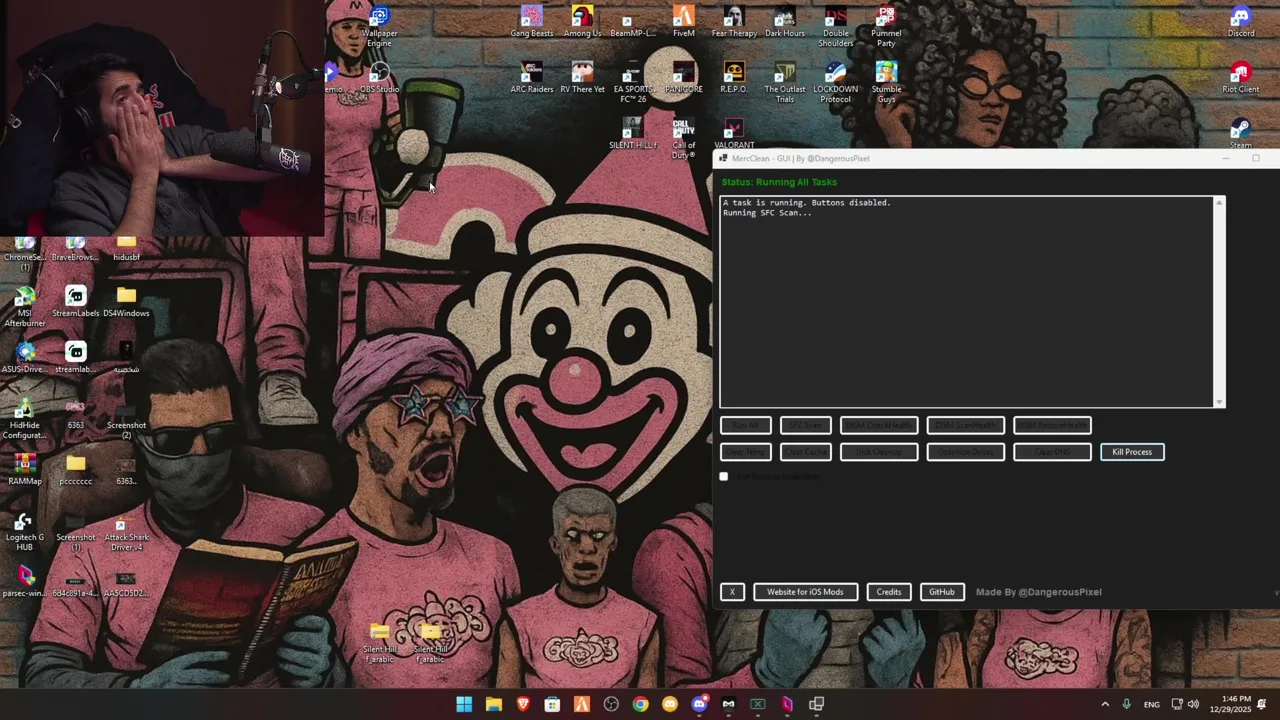1280x720 pixels.
Task: Open the LOCKDOWN Protocol game icon
Action: click(836, 83)
